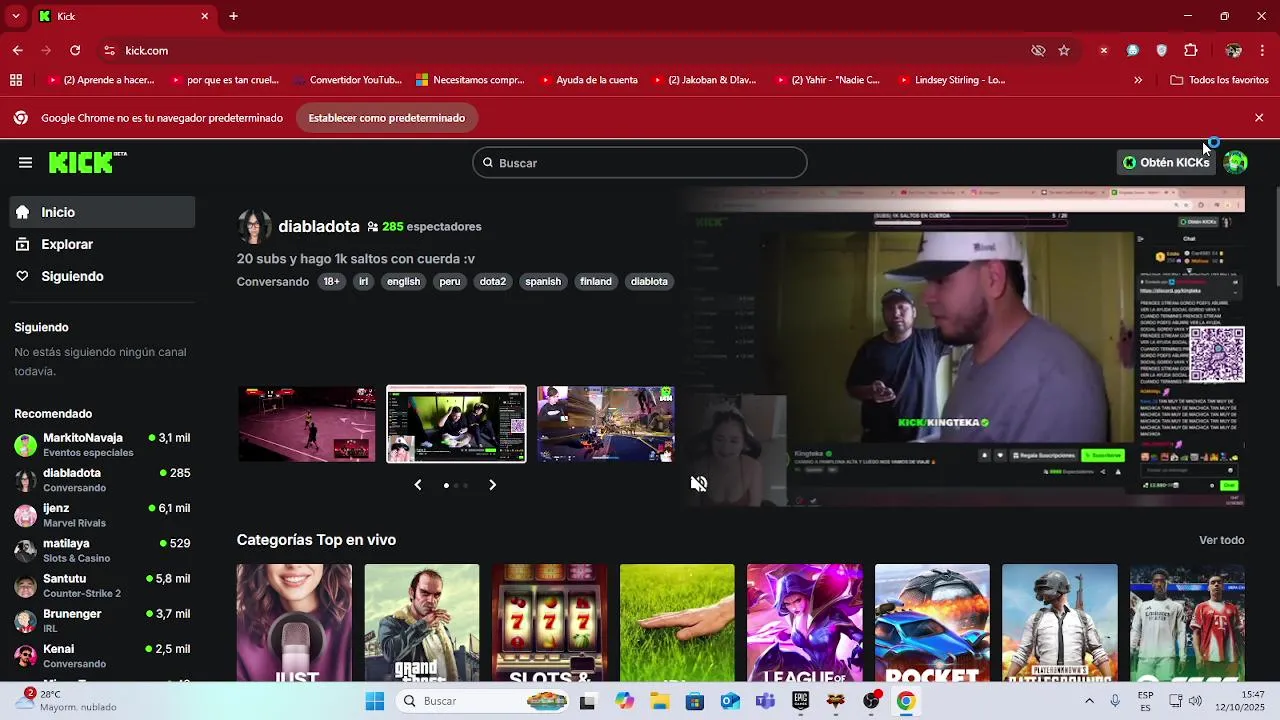Open League of Legends category card
Image resolution: width=1280 pixels, height=720 pixels.
point(805,623)
